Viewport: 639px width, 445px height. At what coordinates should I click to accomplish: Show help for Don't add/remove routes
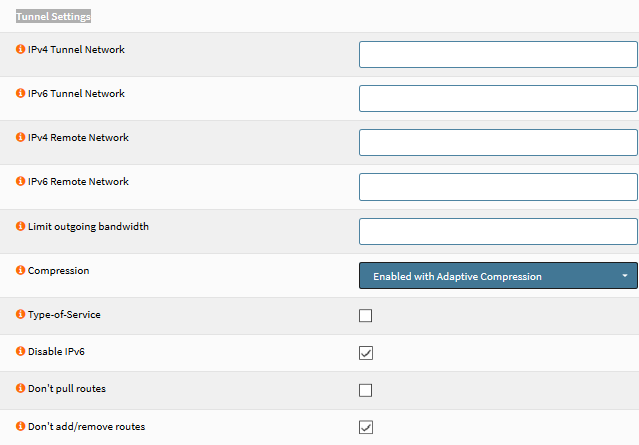point(21,426)
